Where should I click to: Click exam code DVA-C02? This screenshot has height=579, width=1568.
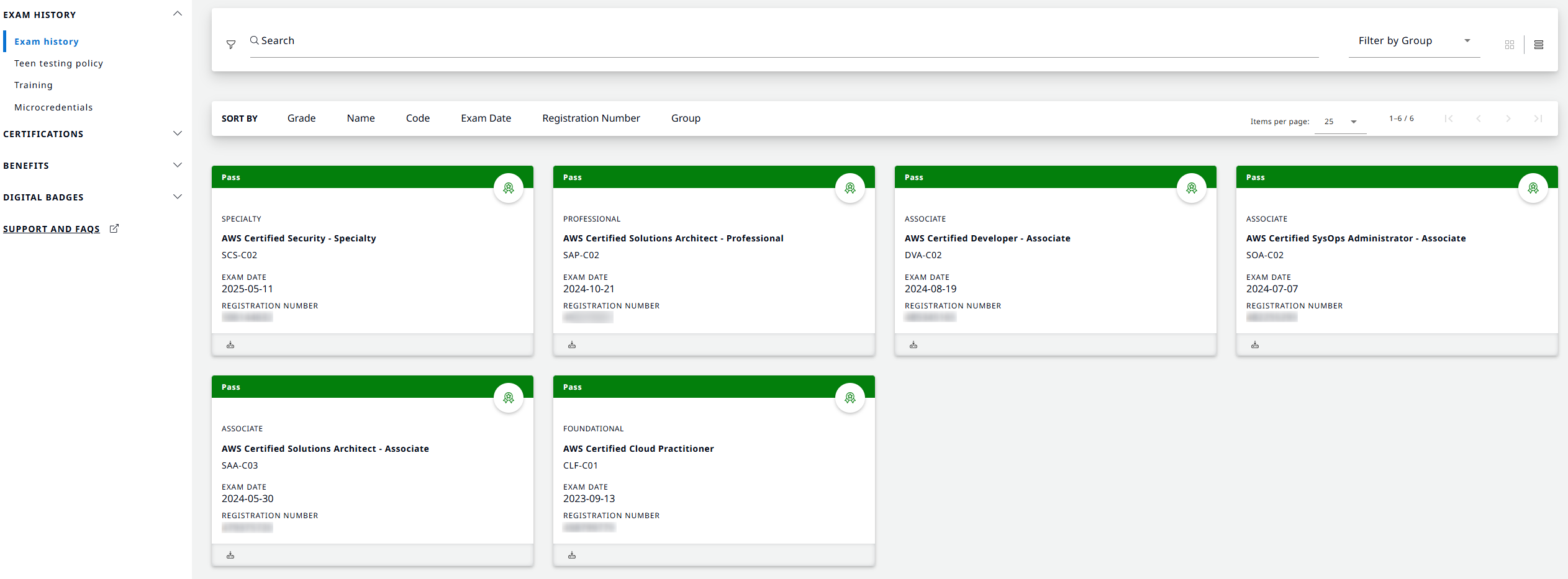pos(923,255)
